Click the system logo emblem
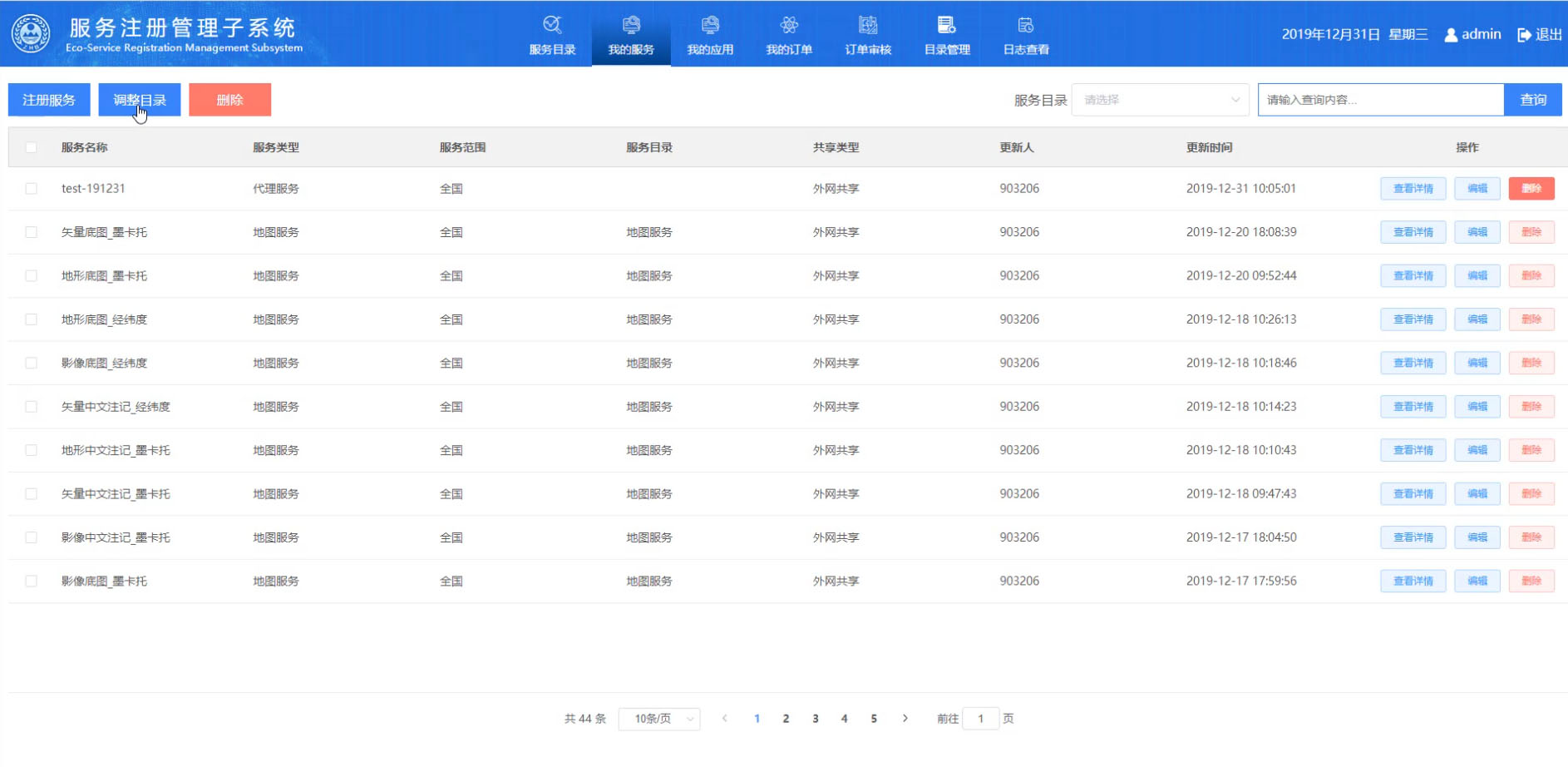 (31, 34)
